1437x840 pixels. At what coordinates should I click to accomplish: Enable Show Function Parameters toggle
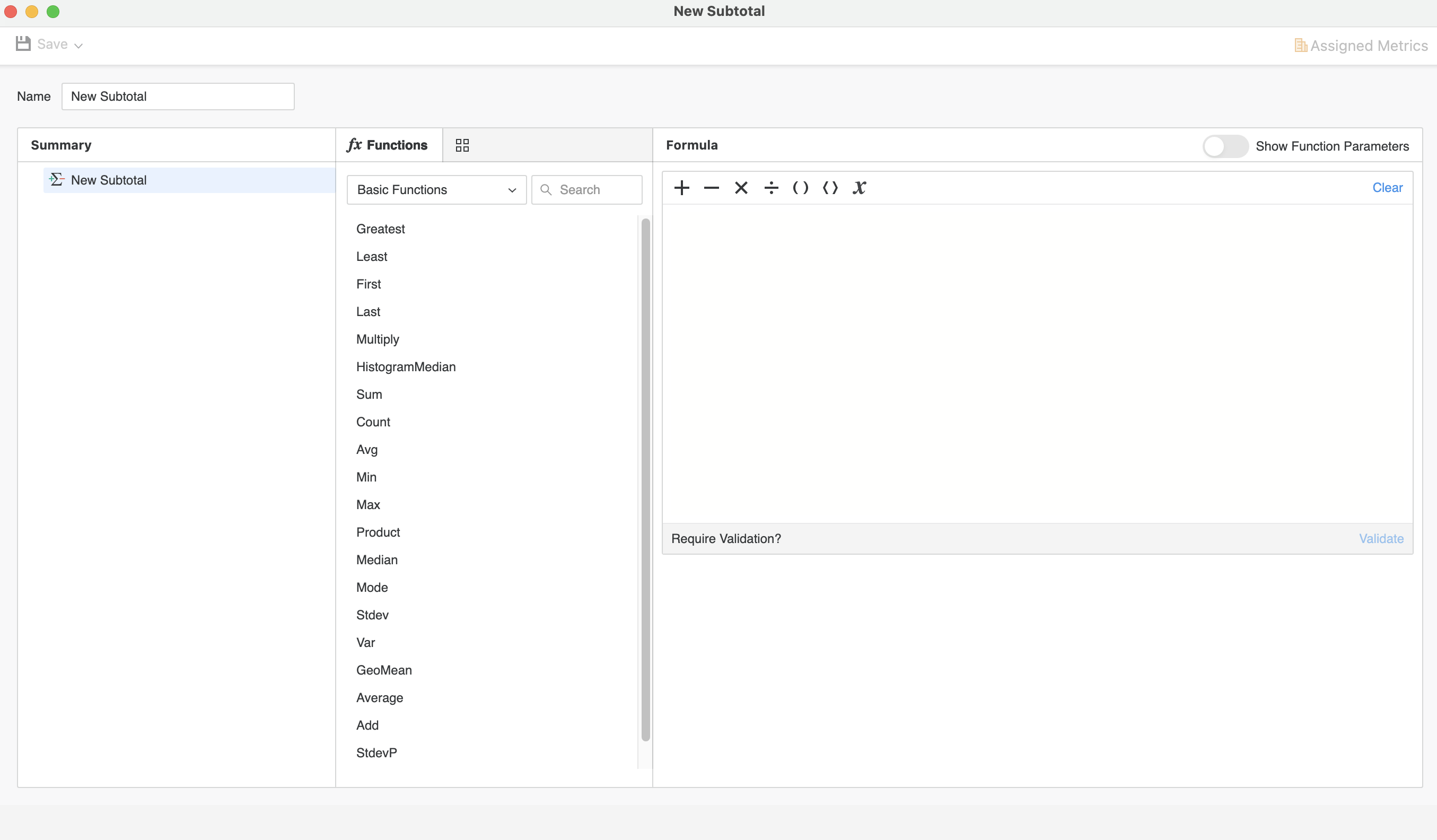[1225, 146]
